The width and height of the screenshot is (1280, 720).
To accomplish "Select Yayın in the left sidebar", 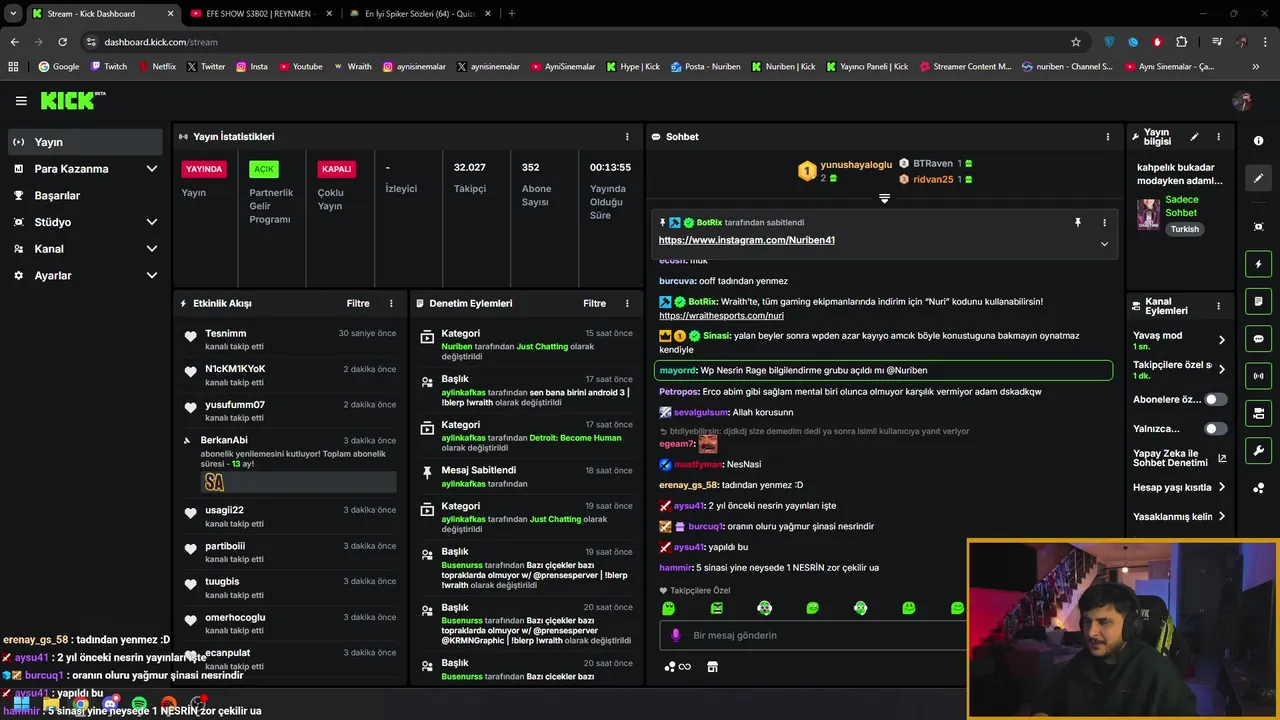I will coord(85,142).
